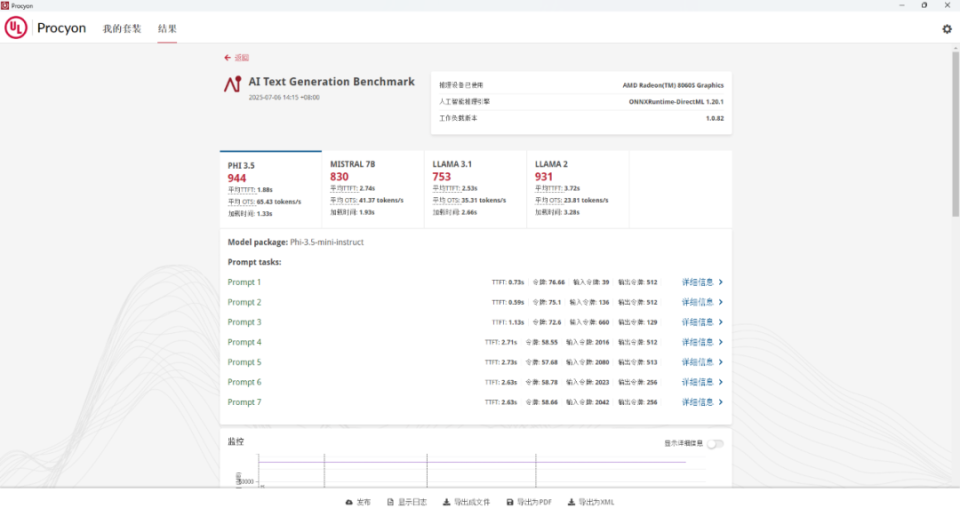Expand details chevron for Prompt 4
The image size is (960, 516).
click(721, 342)
